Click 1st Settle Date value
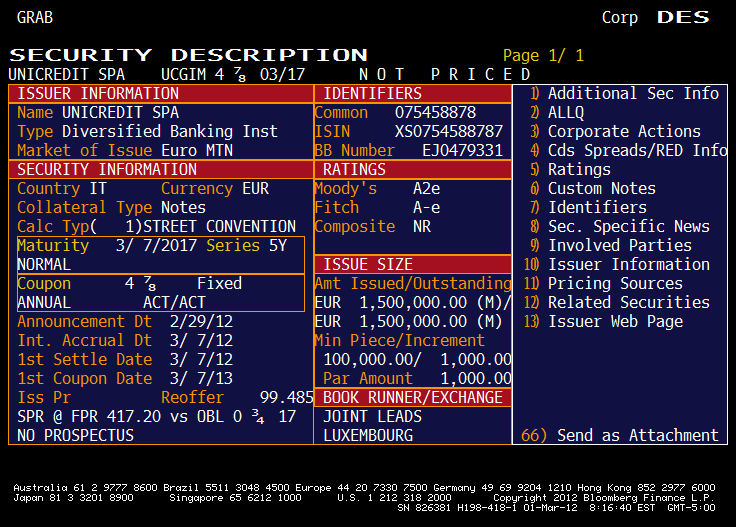736x527 pixels. tap(201, 359)
